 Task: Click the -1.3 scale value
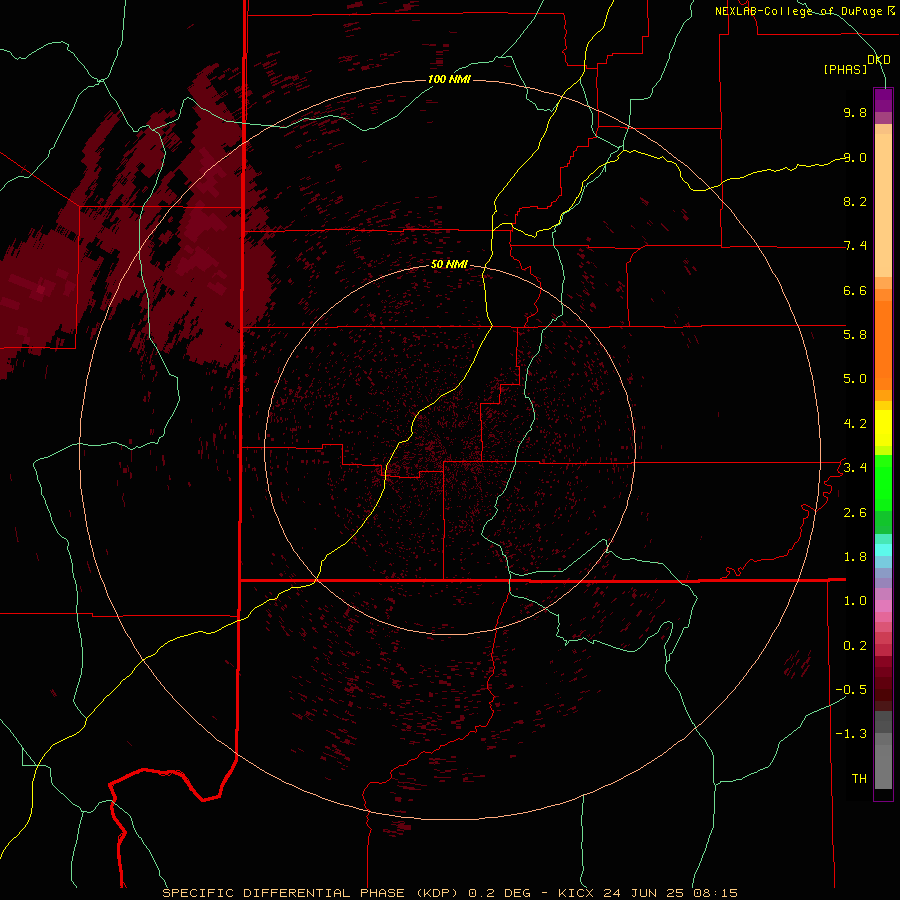point(851,734)
